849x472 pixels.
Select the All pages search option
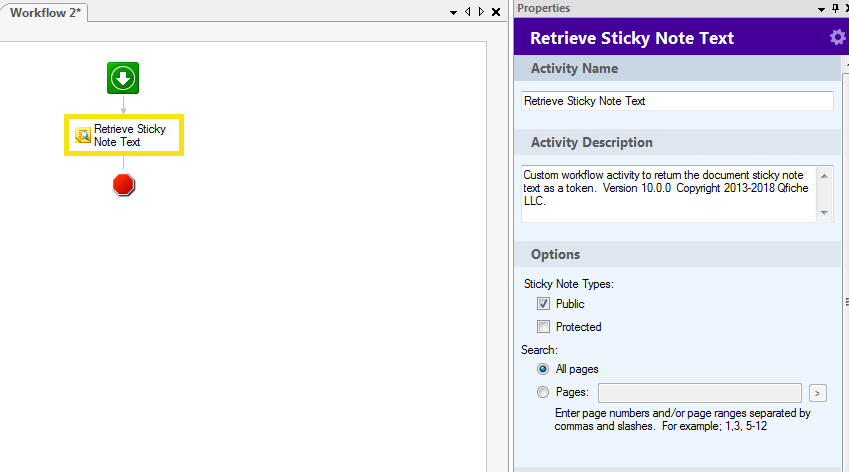pos(543,369)
